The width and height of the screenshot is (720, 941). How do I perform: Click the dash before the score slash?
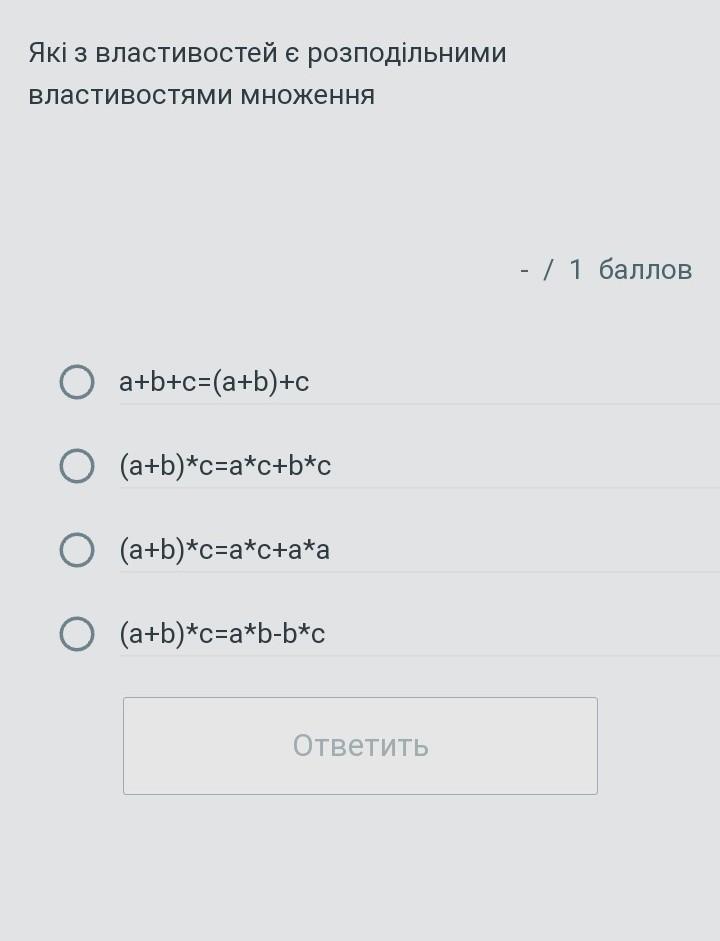[524, 270]
